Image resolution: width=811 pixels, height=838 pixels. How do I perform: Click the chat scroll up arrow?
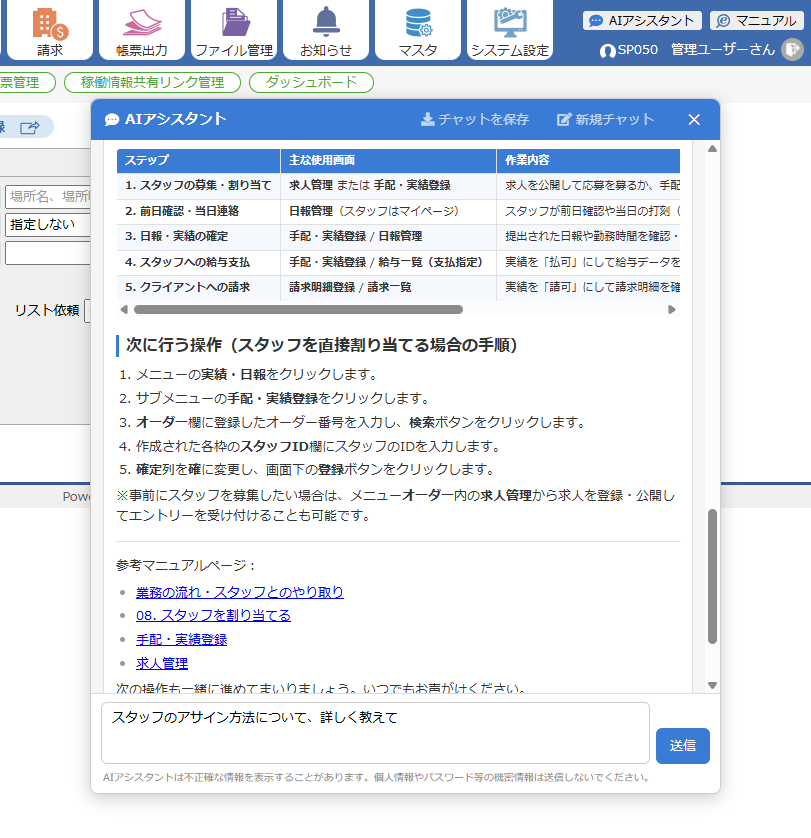pos(712,149)
